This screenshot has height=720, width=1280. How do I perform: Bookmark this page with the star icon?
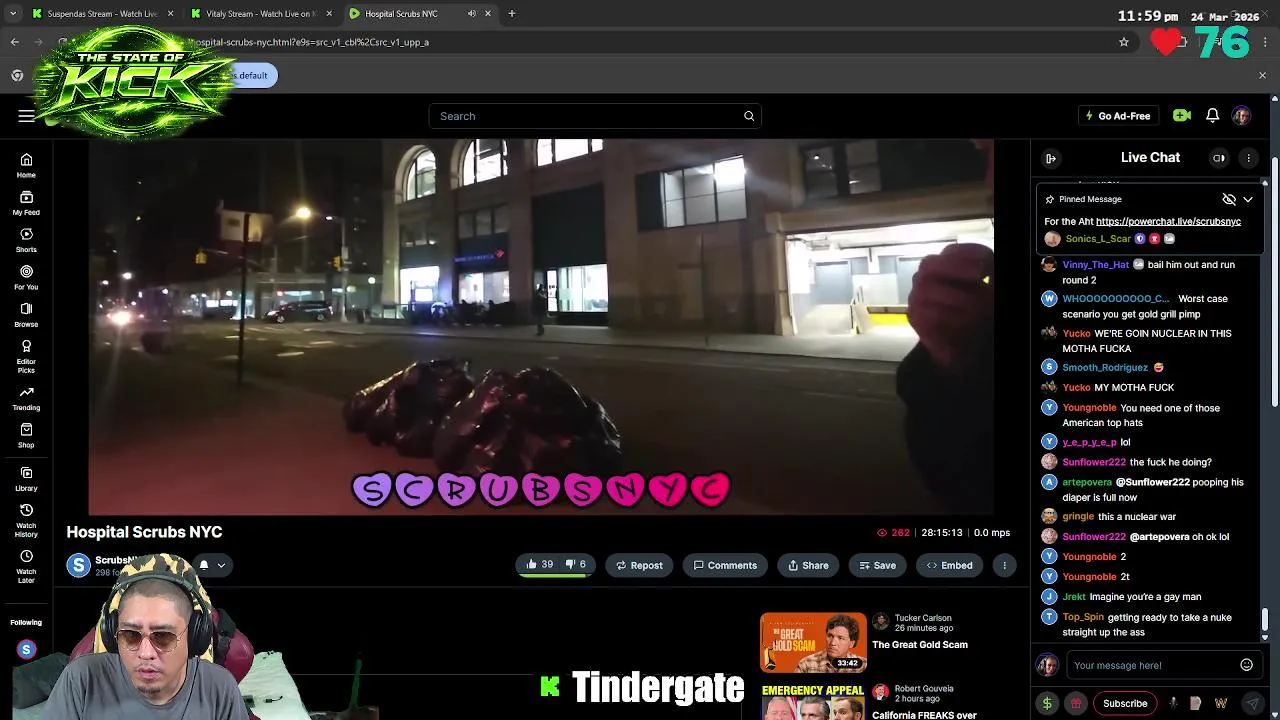click(x=1124, y=42)
